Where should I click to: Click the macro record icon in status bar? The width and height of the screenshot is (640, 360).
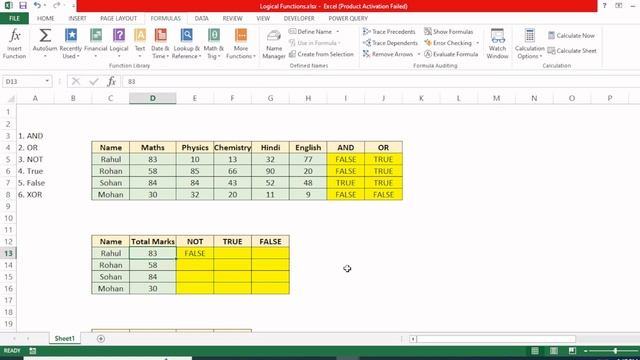pyautogui.click(x=33, y=351)
